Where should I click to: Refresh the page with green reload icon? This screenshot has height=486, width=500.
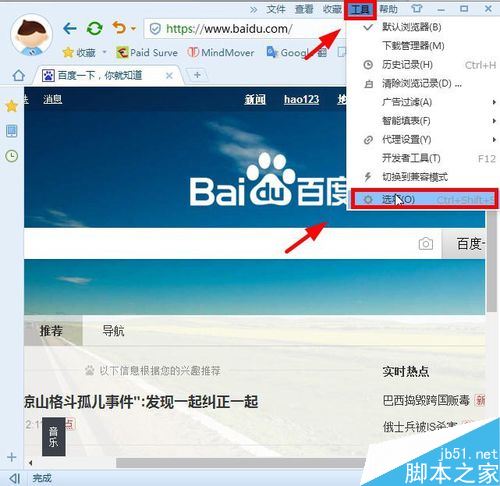(x=95, y=28)
